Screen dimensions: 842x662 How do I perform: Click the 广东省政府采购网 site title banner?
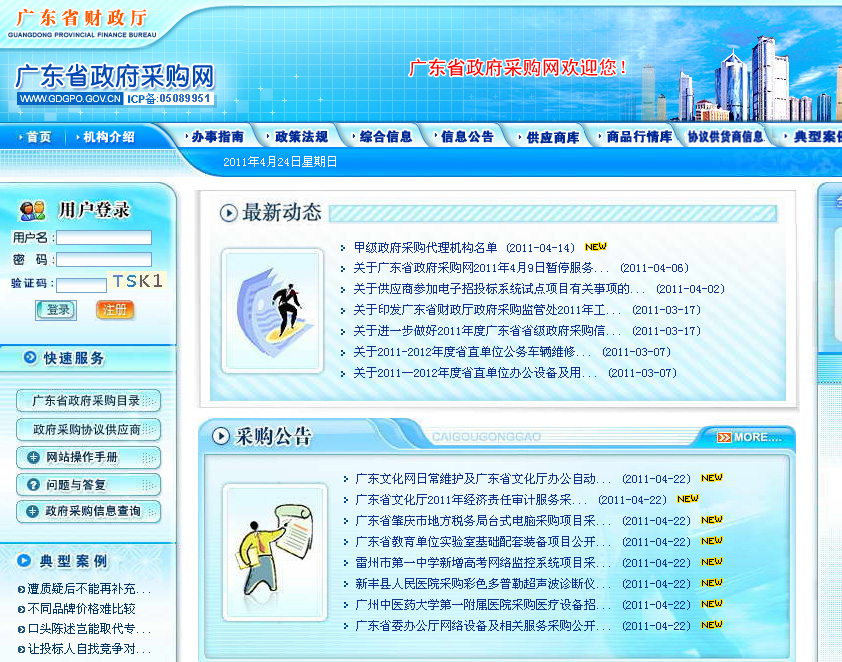click(115, 84)
